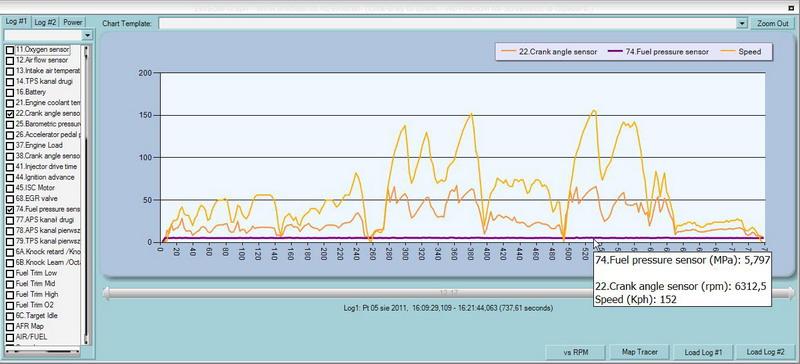Check 13.Intake air temperature
The height and width of the screenshot is (364, 800).
pyautogui.click(x=10, y=71)
